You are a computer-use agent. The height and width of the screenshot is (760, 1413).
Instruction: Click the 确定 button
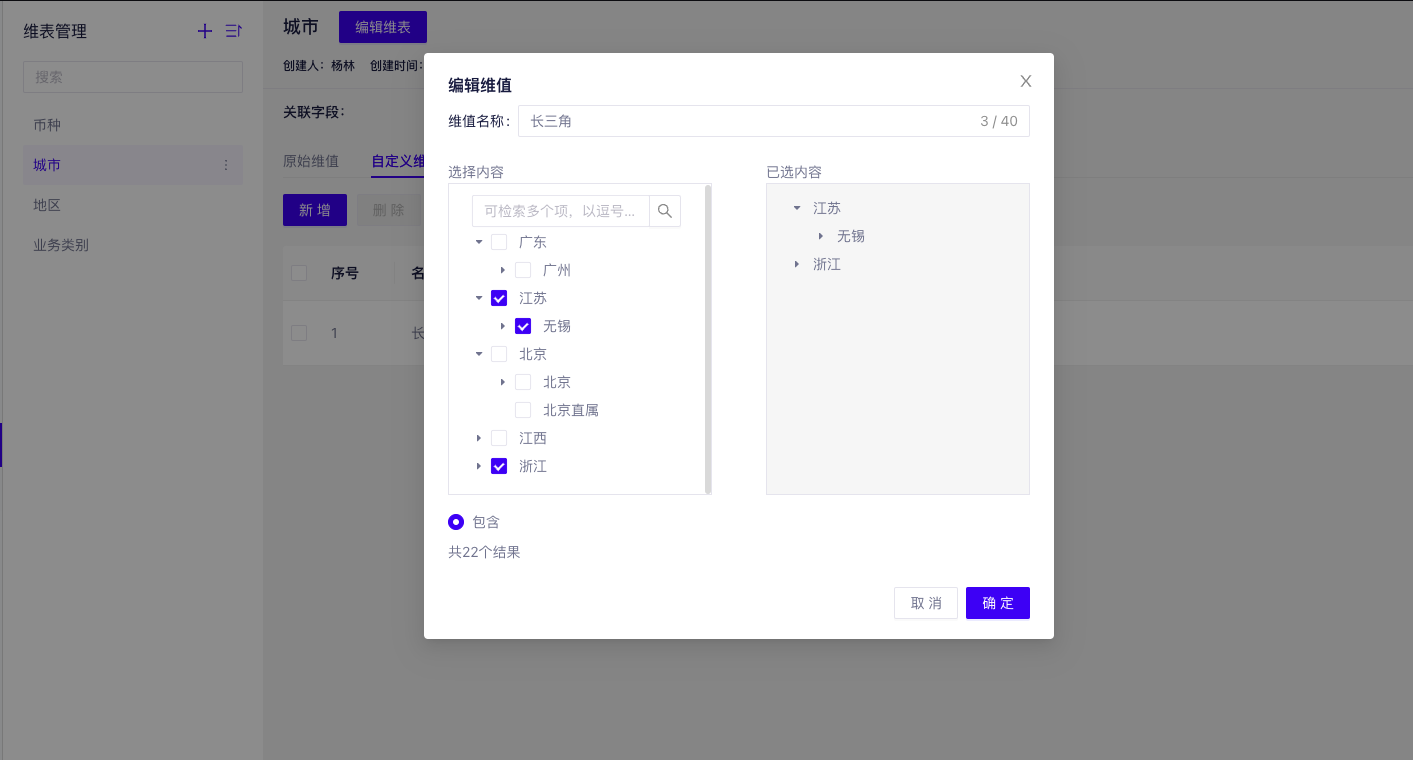(x=997, y=603)
